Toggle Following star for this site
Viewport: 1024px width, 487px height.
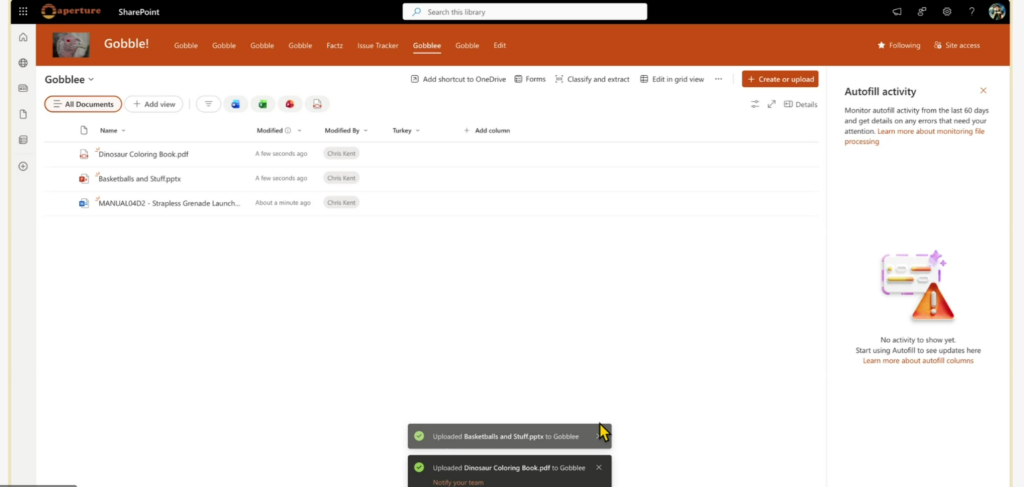pos(898,45)
